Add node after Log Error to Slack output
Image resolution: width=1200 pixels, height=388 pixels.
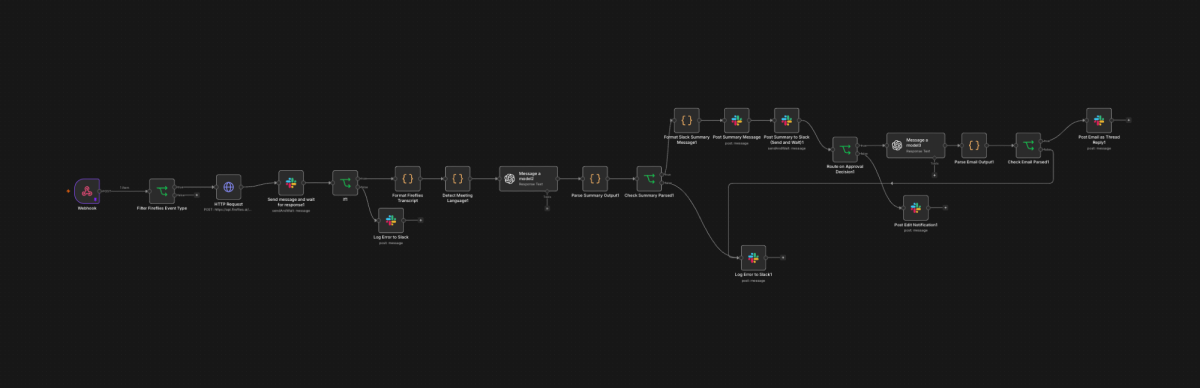(420, 221)
